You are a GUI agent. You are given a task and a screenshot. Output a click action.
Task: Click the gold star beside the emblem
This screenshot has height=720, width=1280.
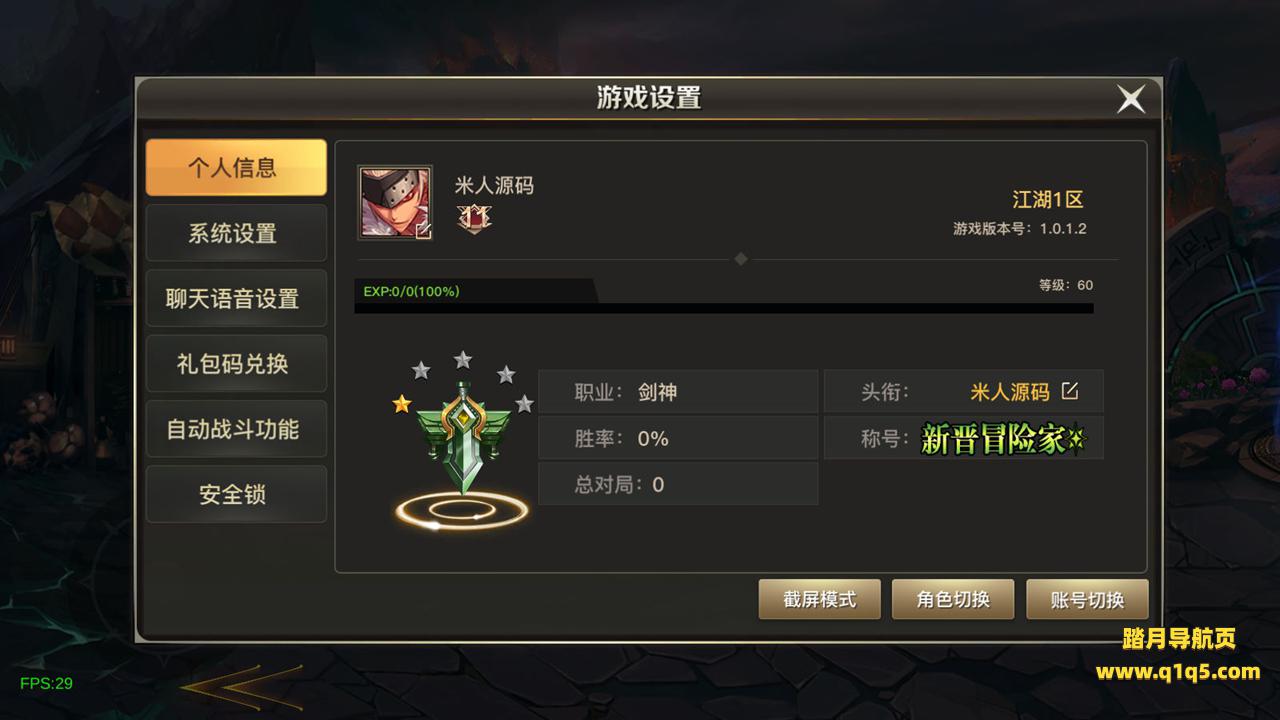tap(402, 404)
